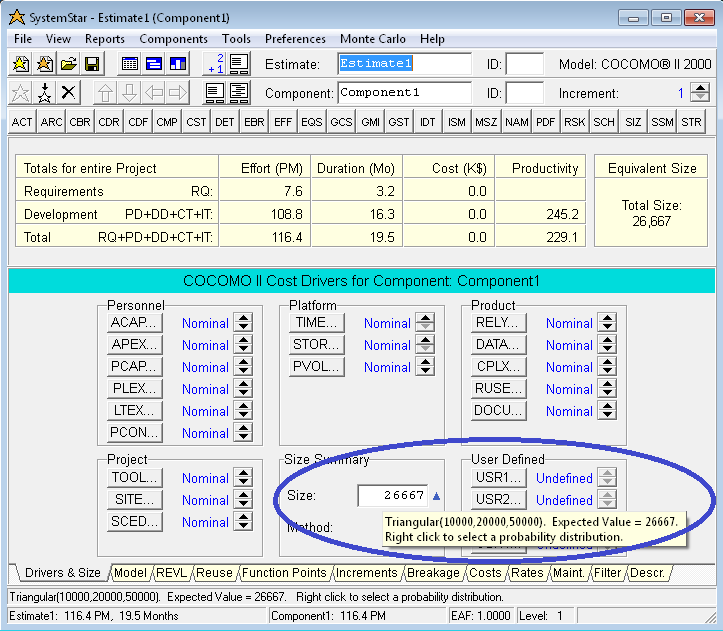This screenshot has width=723, height=631.
Task: Insert a sub-component with the arrow-star icon
Action: [44, 93]
